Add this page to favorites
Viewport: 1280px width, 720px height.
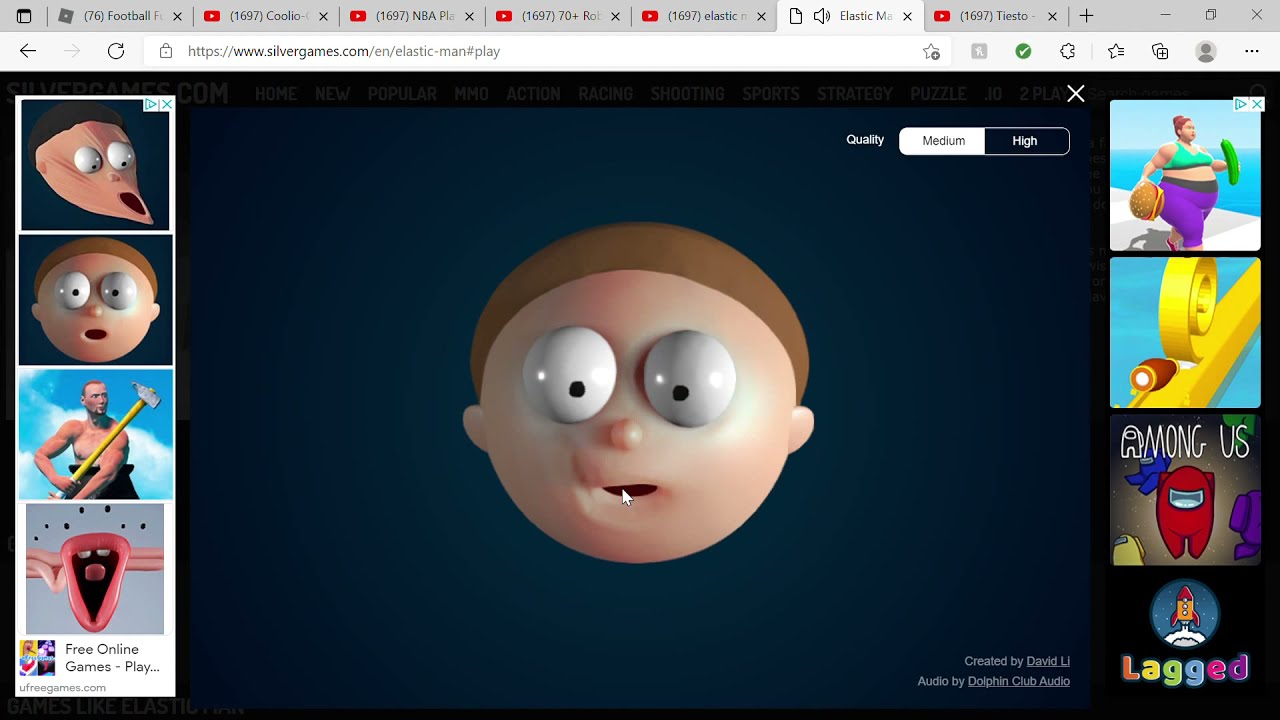point(931,51)
